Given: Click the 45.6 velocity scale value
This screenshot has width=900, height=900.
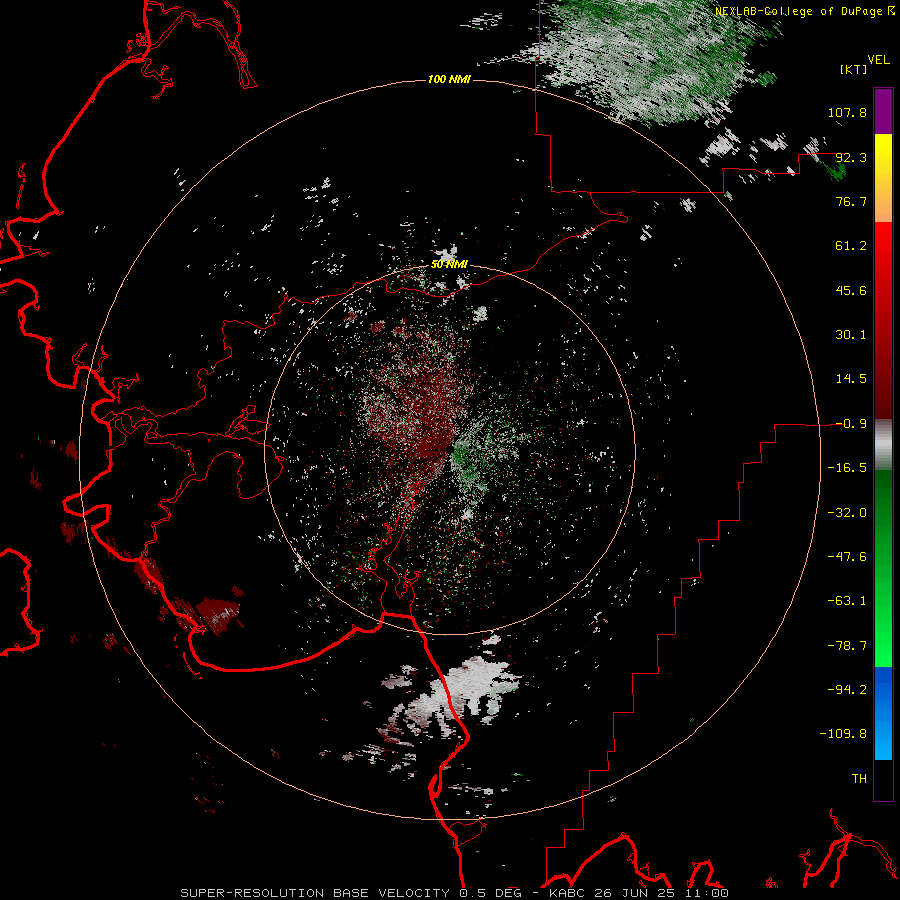Looking at the screenshot, I should click(x=851, y=290).
